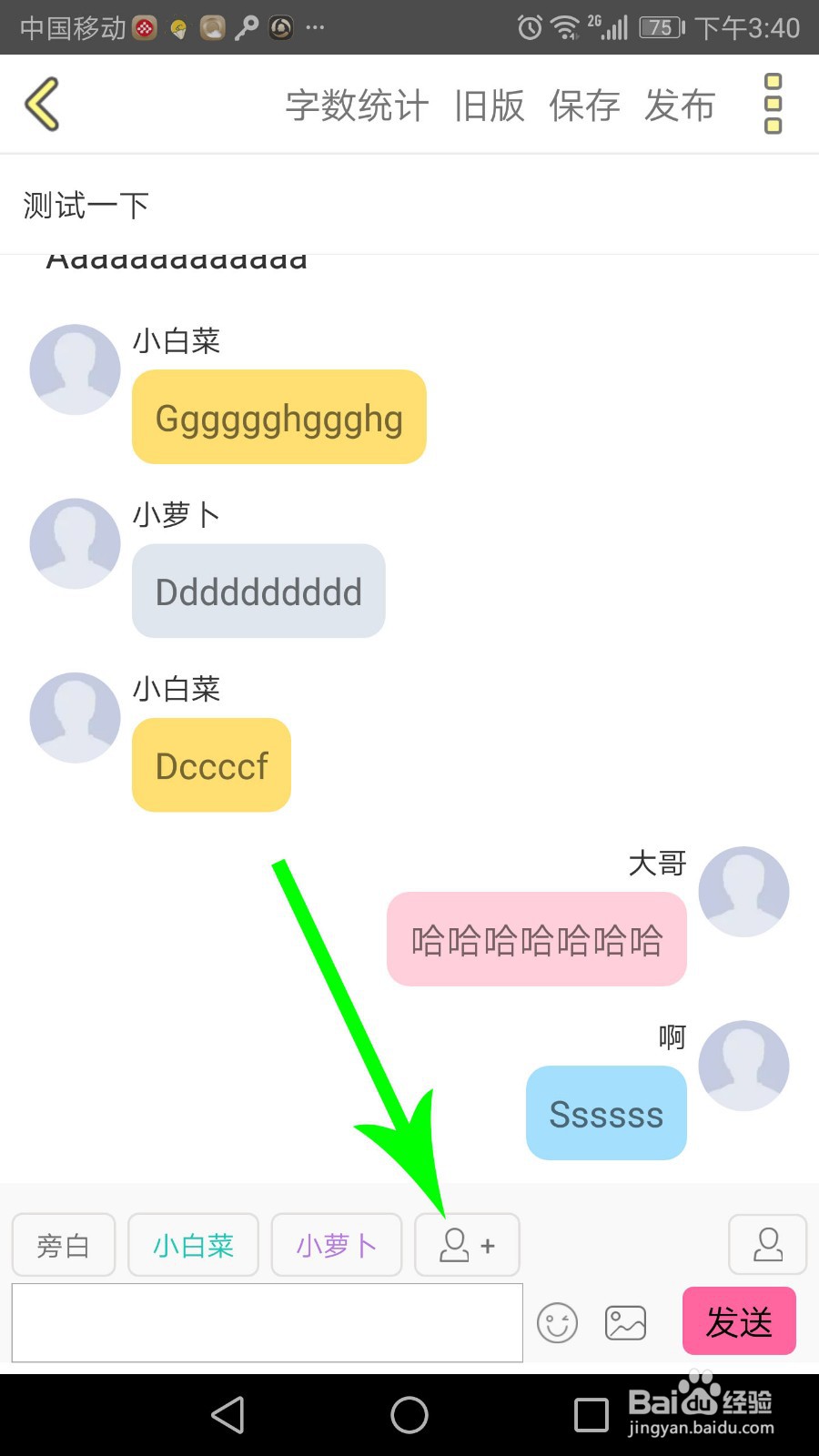Tap the yellow Ggggghggghg message bubble
The height and width of the screenshot is (1456, 819).
[279, 418]
